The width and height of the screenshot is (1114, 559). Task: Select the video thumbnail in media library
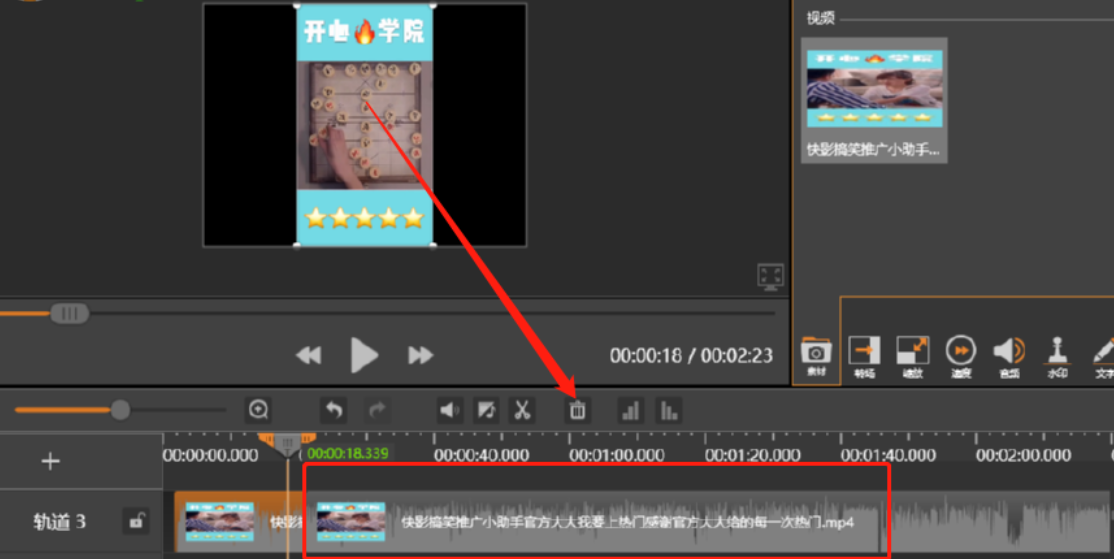coord(875,88)
